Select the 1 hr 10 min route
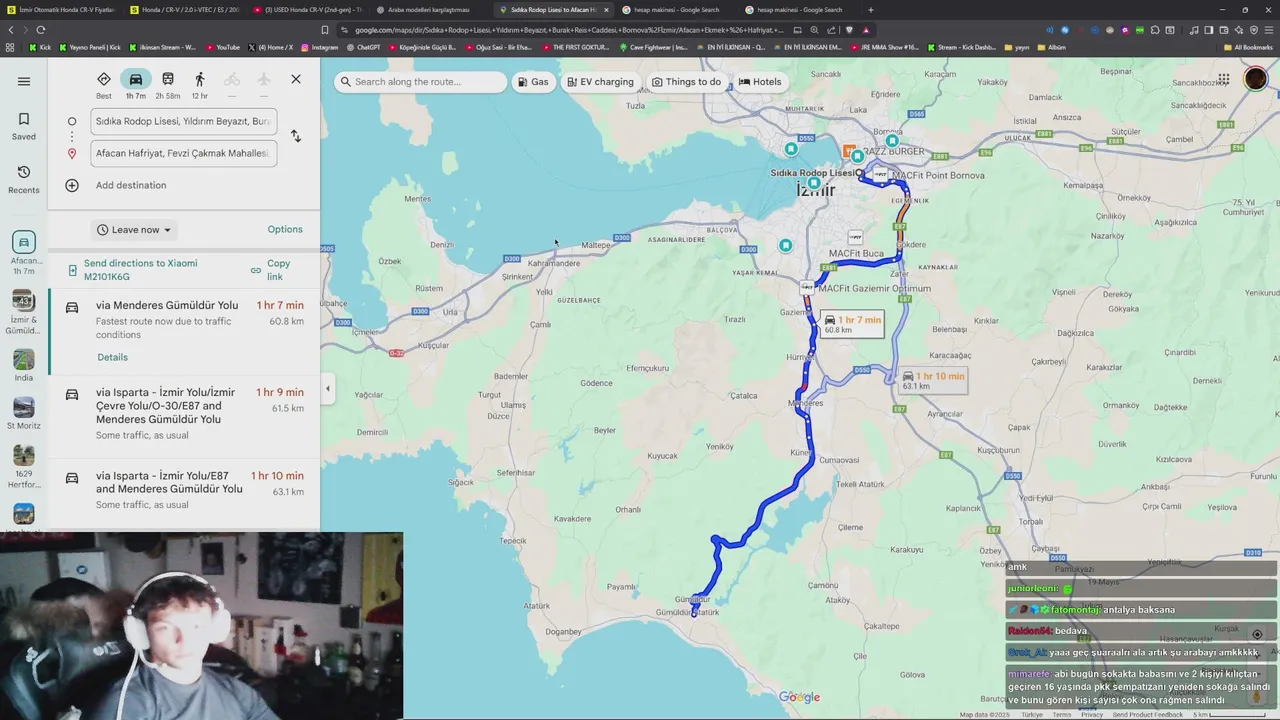The height and width of the screenshot is (720, 1280). point(184,490)
